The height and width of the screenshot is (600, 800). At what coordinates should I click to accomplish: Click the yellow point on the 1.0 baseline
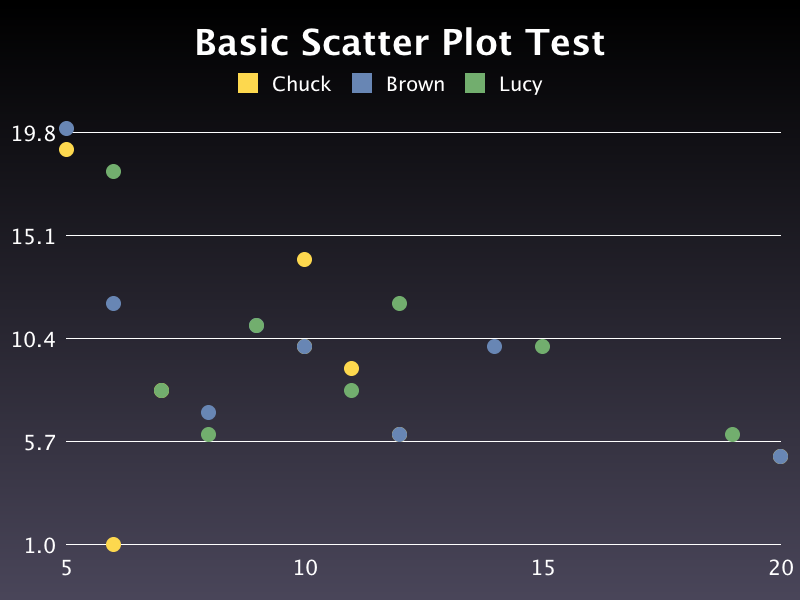pyautogui.click(x=113, y=544)
